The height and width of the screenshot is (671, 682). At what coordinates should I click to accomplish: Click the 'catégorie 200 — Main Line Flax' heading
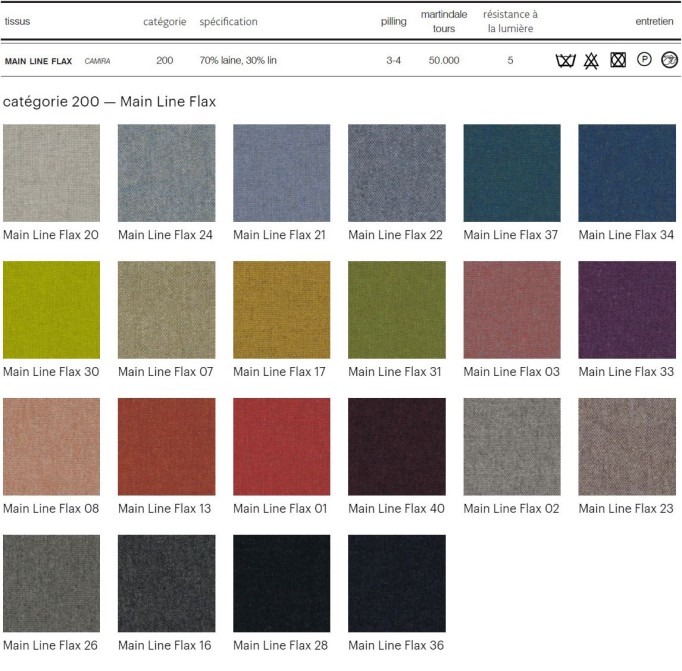click(109, 102)
